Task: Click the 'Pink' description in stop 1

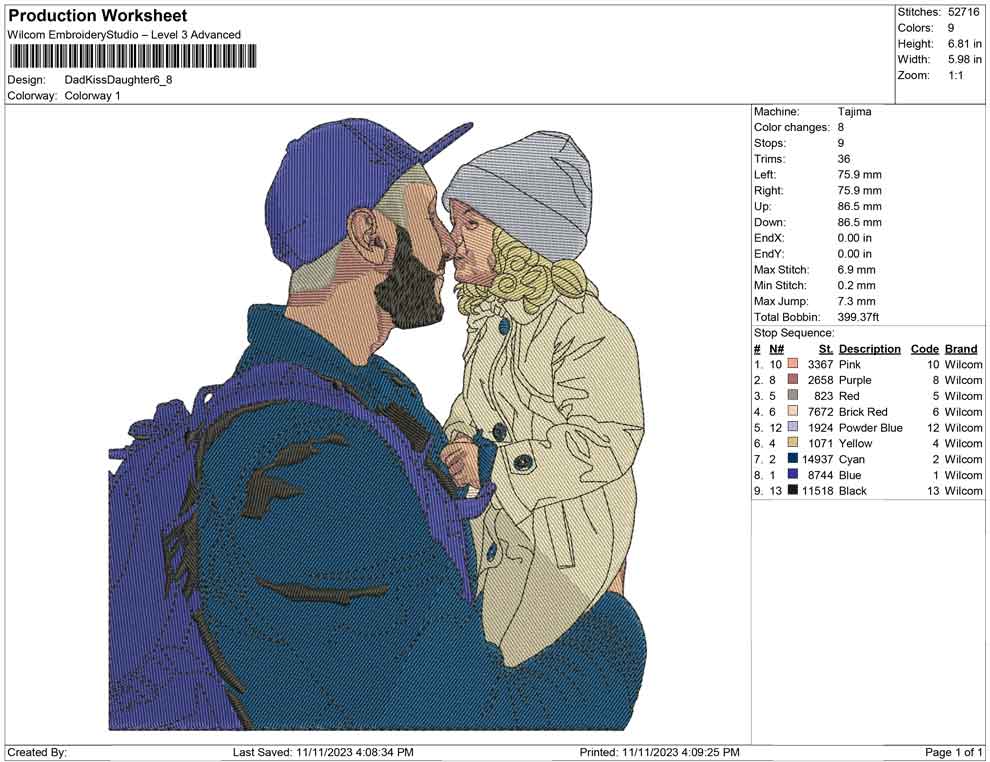Action: click(x=850, y=364)
